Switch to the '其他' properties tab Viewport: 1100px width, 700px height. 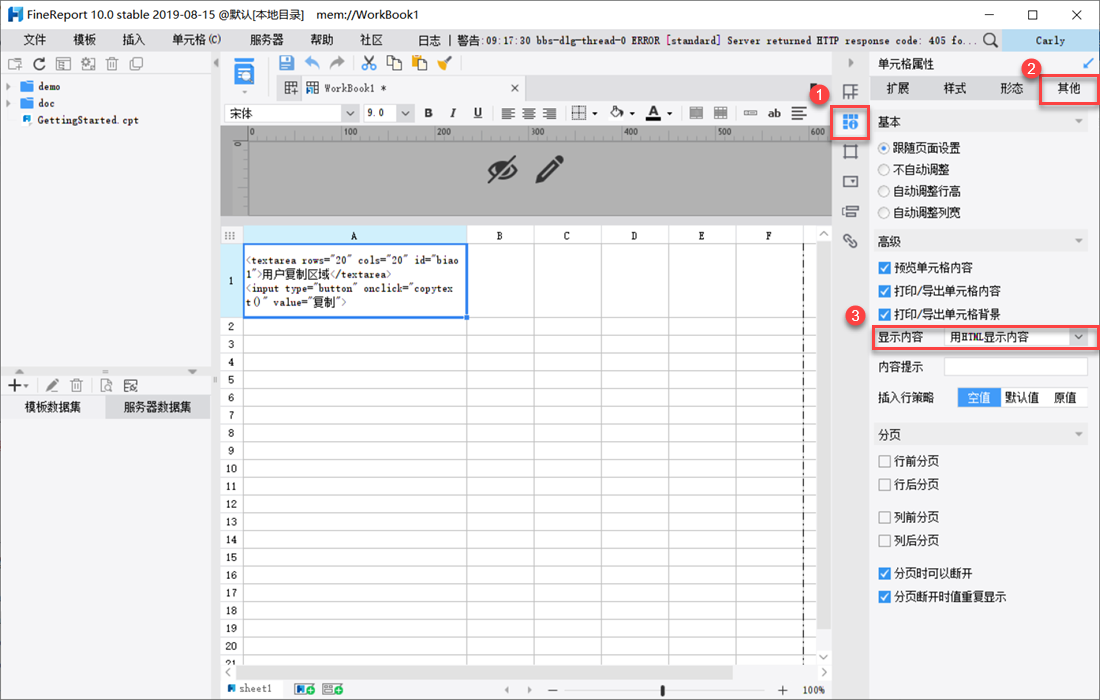(1068, 88)
